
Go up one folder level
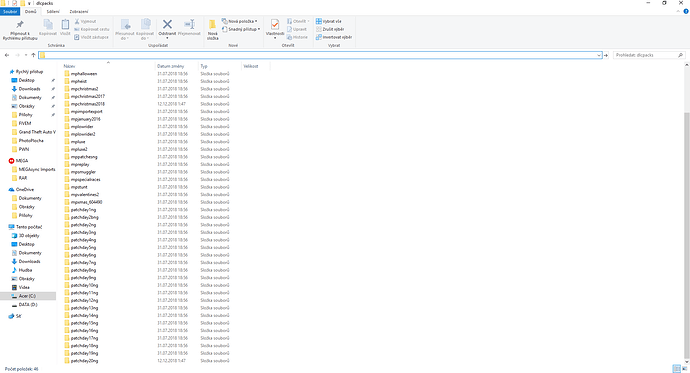click(33, 55)
